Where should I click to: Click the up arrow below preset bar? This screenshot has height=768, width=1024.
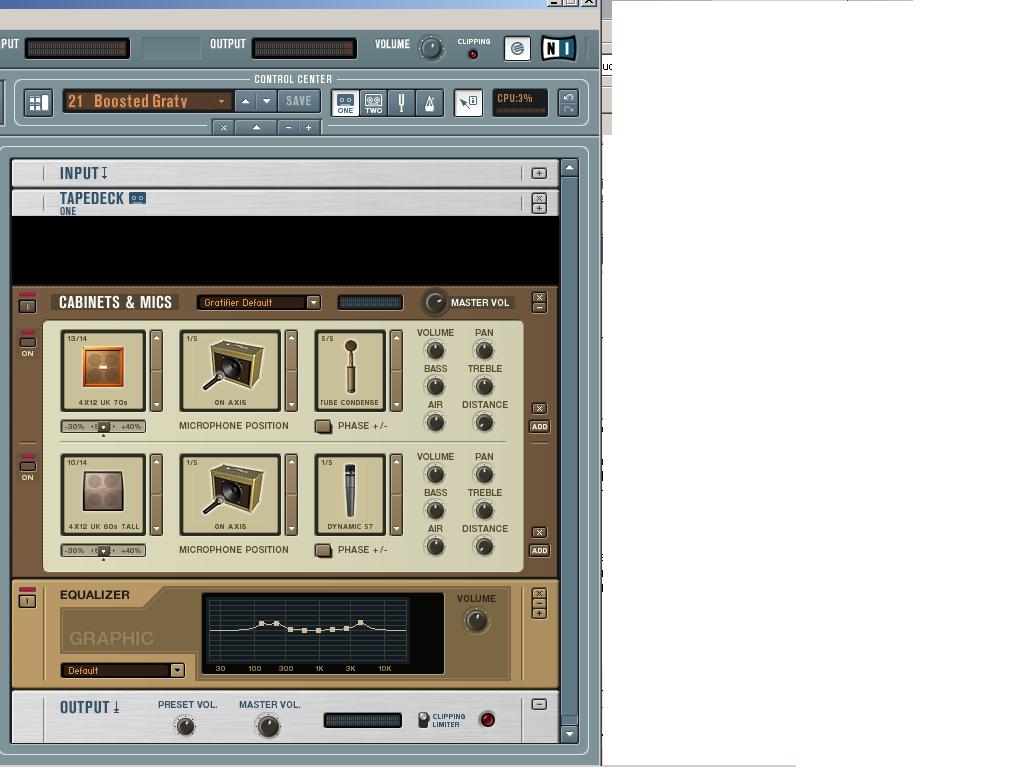point(256,127)
